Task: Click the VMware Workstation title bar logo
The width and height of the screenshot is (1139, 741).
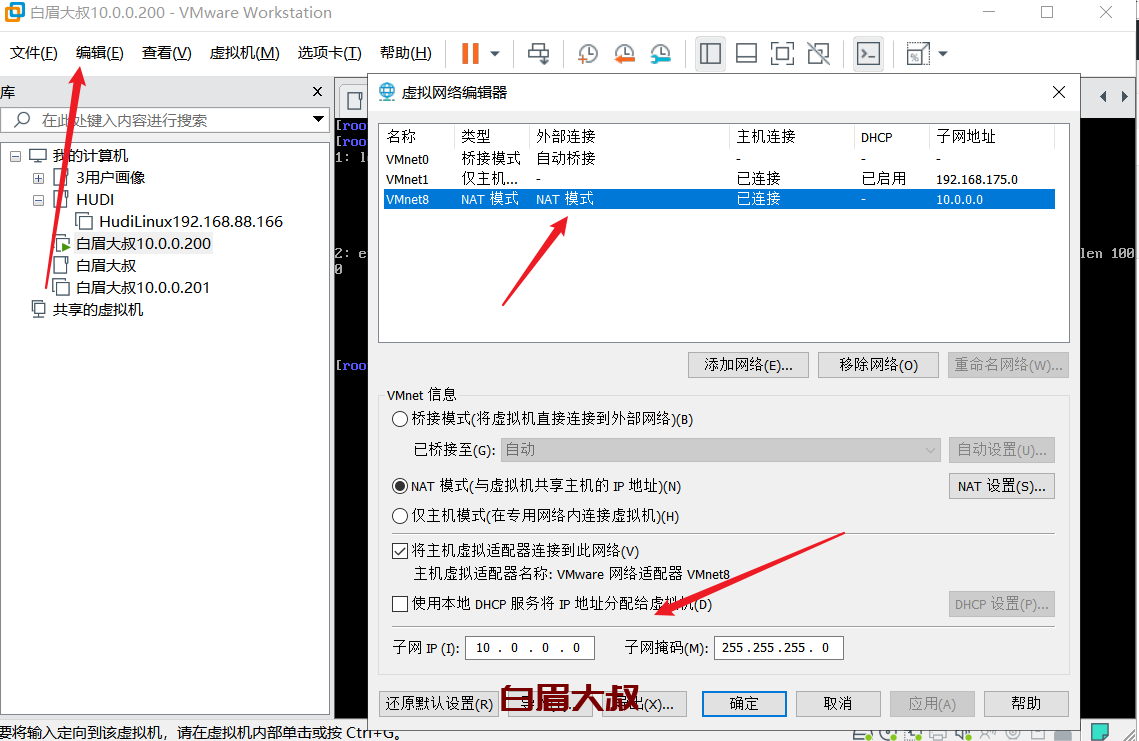Action: pyautogui.click(x=15, y=12)
